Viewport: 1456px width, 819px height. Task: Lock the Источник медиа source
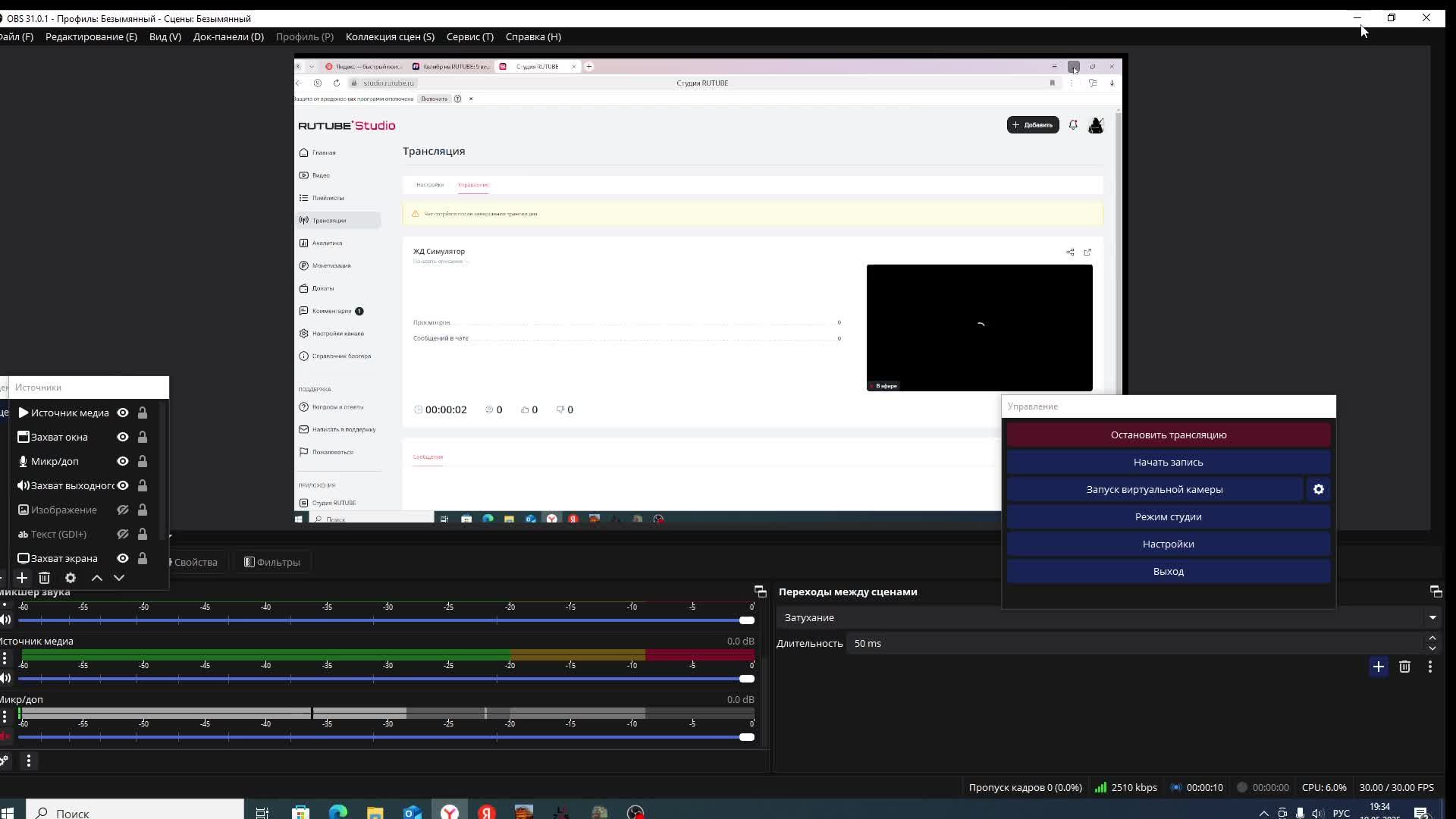[143, 413]
